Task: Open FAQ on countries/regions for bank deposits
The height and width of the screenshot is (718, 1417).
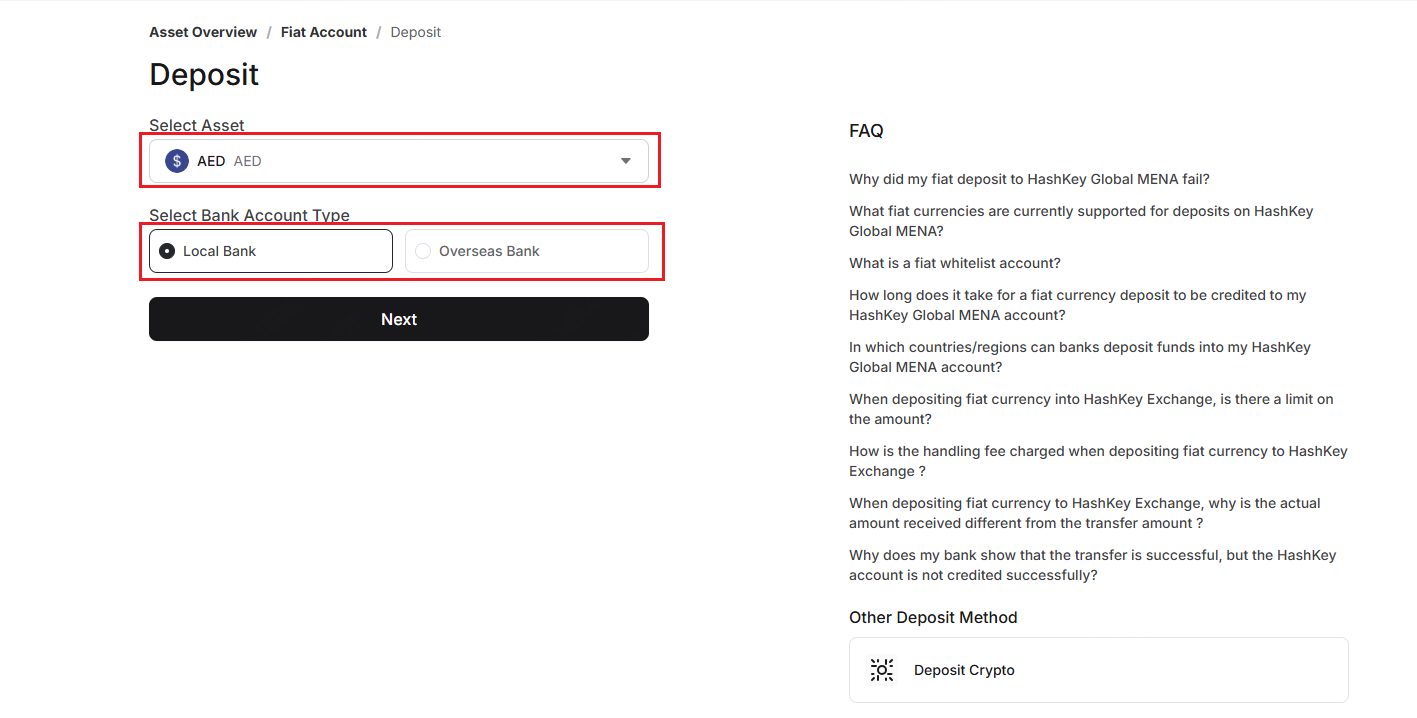Action: pos(1079,357)
